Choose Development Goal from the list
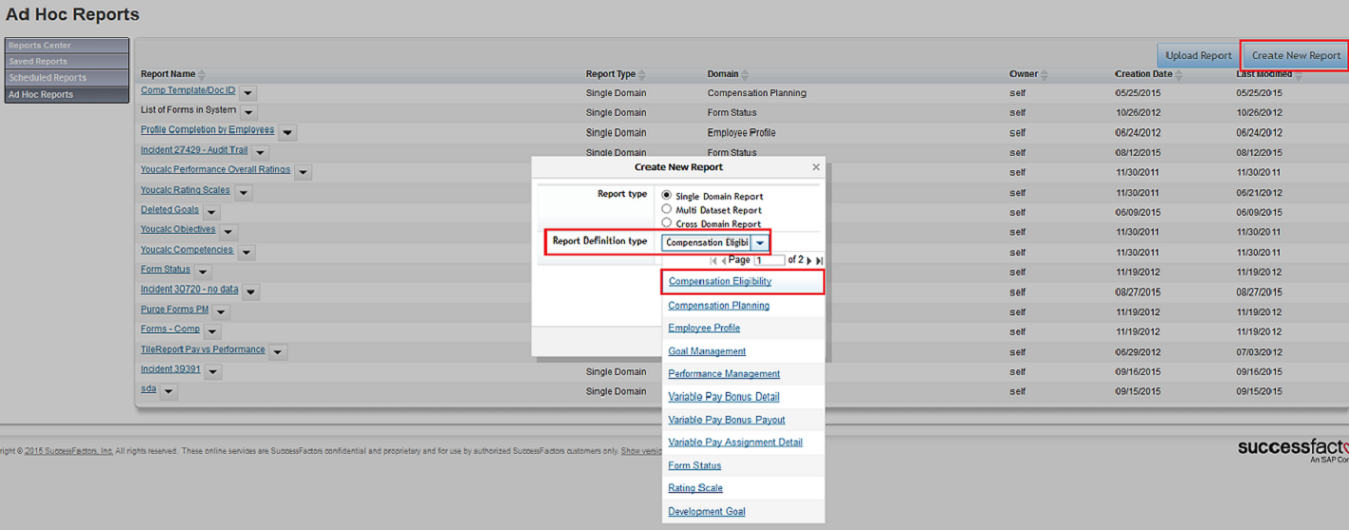 pos(707,511)
